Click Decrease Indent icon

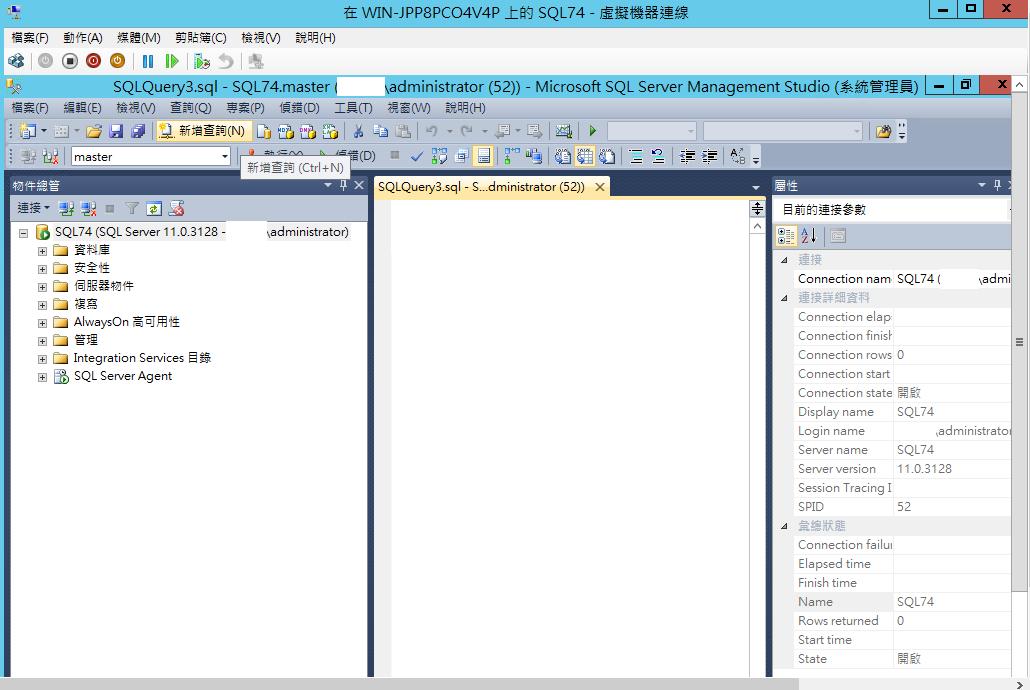(x=687, y=156)
